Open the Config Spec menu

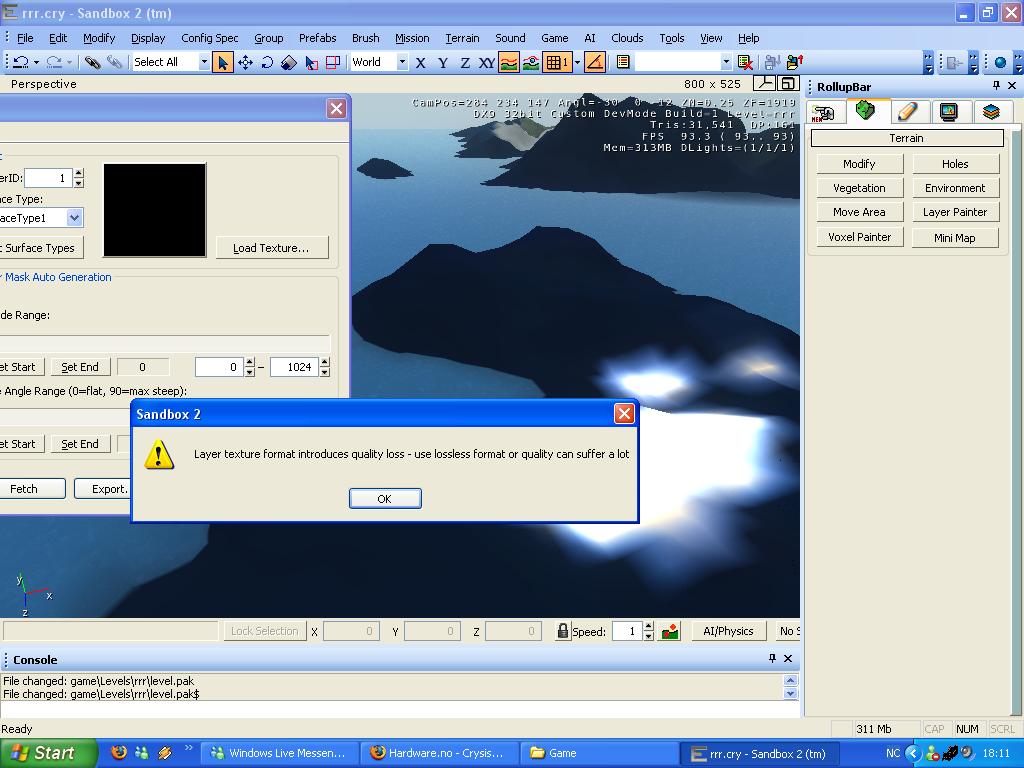[x=210, y=38]
